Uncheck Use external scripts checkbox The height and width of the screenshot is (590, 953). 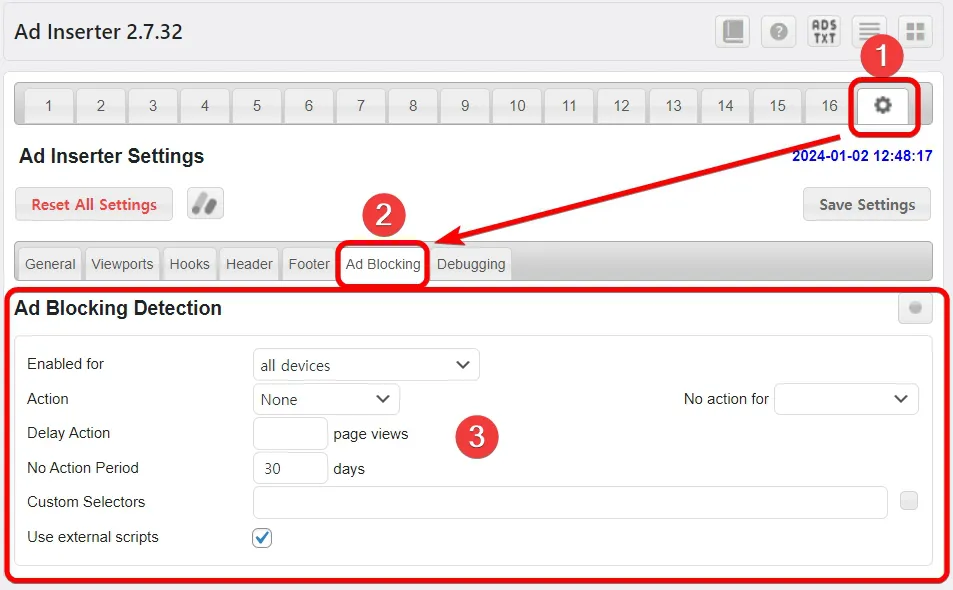pyautogui.click(x=262, y=537)
